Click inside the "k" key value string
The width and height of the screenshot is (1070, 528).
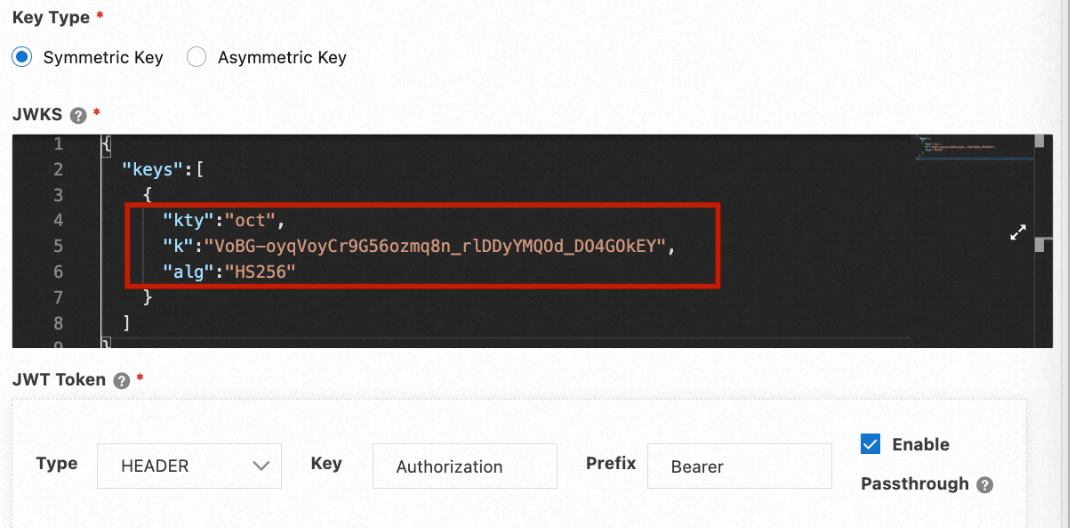click(430, 246)
